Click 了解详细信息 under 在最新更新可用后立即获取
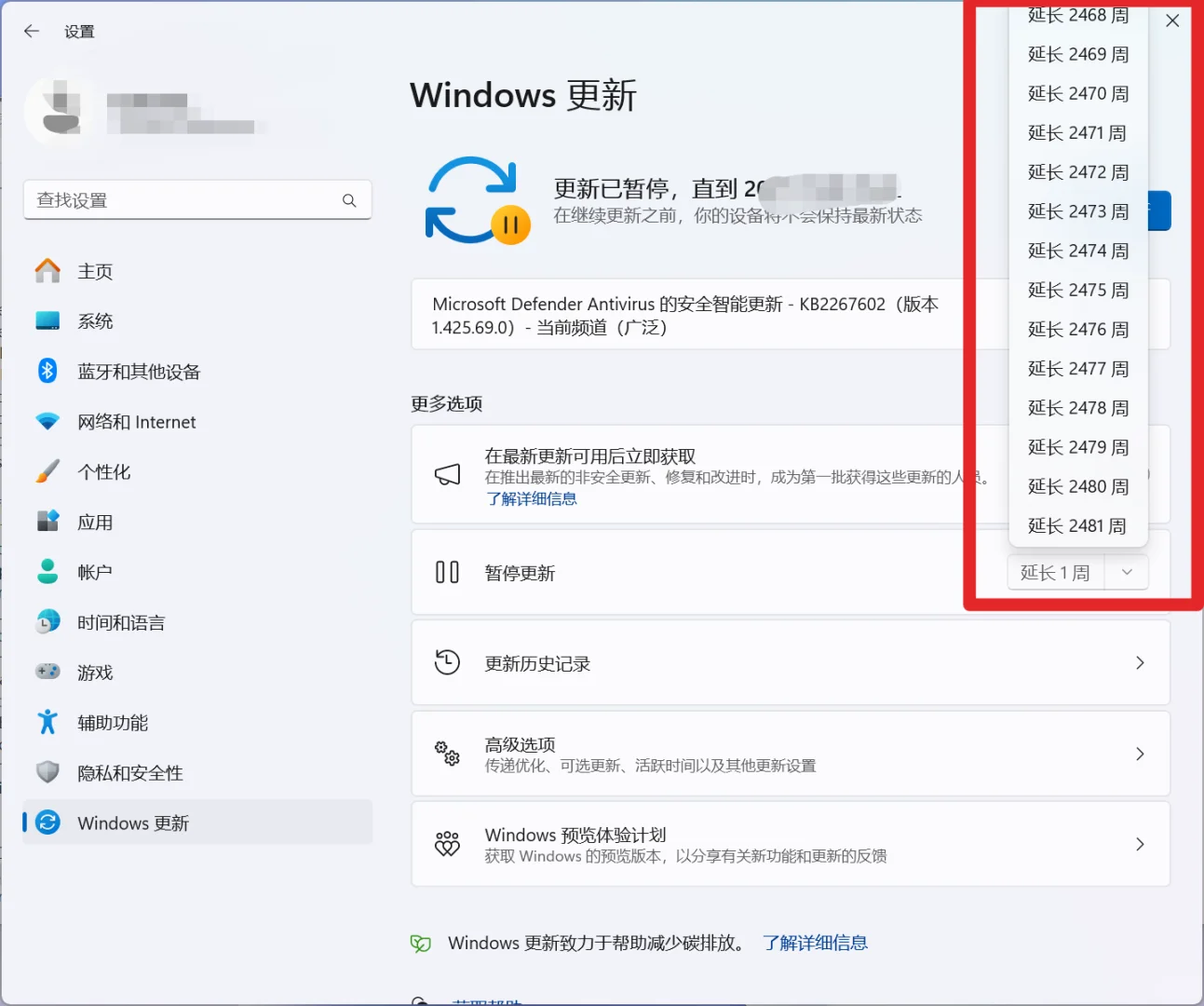 (x=532, y=498)
